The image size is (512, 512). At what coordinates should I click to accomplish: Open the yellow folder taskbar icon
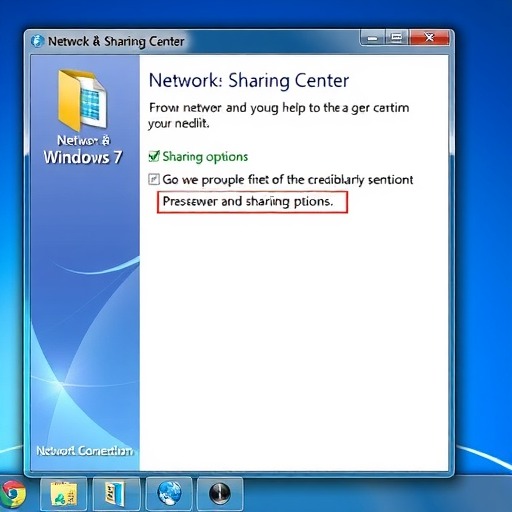pos(64,494)
